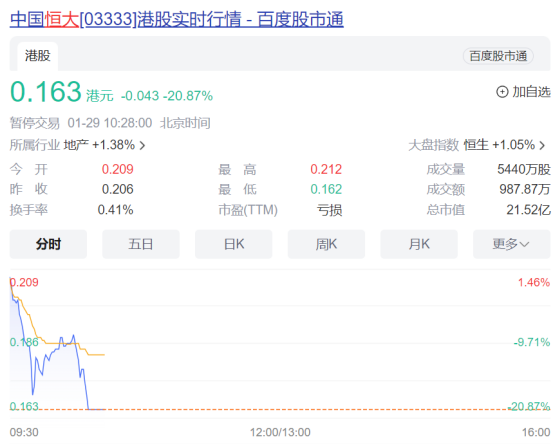Switch to the 周K chart tab

click(326, 244)
